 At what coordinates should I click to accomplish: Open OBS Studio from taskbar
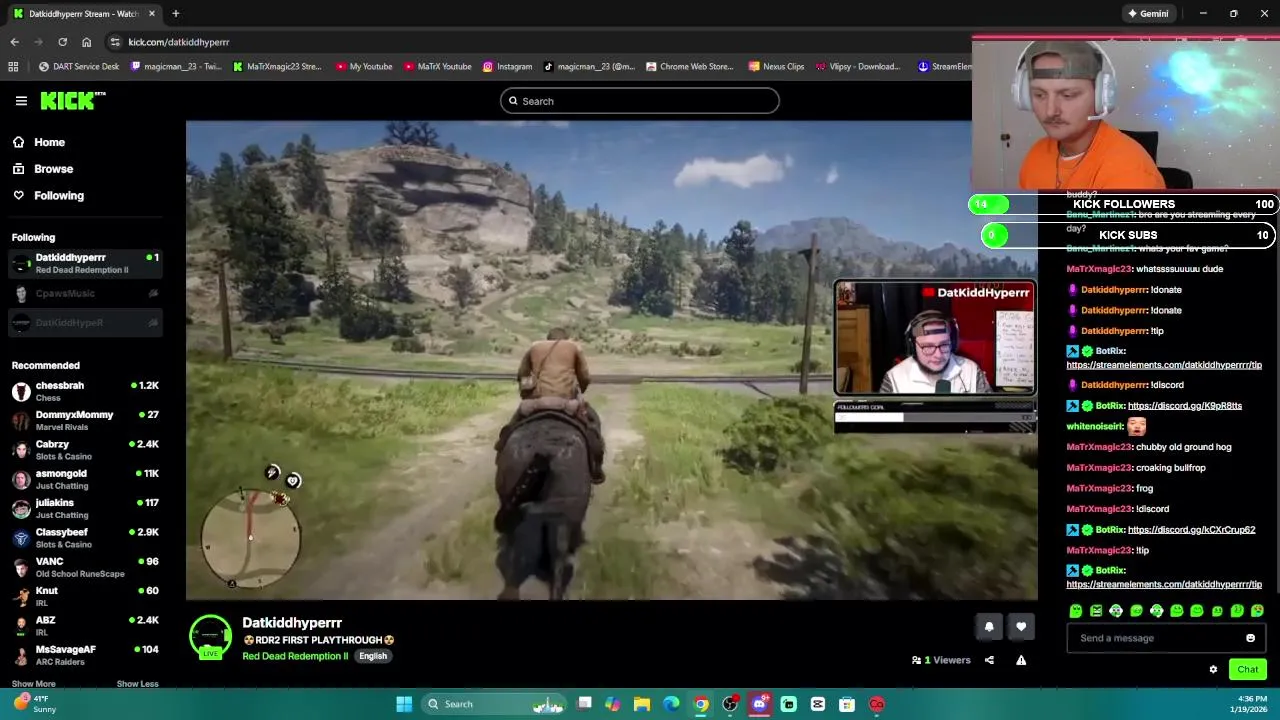point(730,704)
